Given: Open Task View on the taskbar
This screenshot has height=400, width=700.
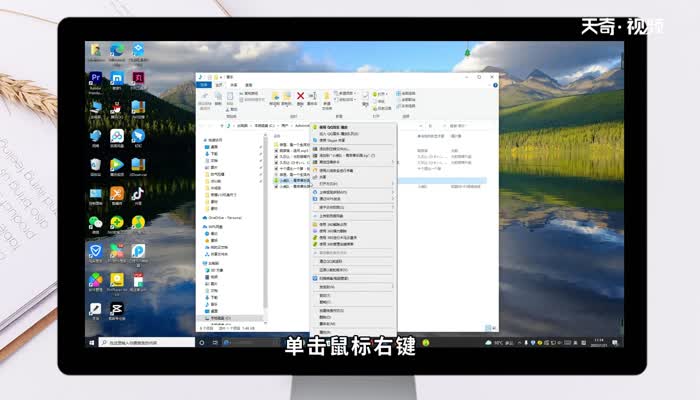Looking at the screenshot, I should tap(215, 342).
